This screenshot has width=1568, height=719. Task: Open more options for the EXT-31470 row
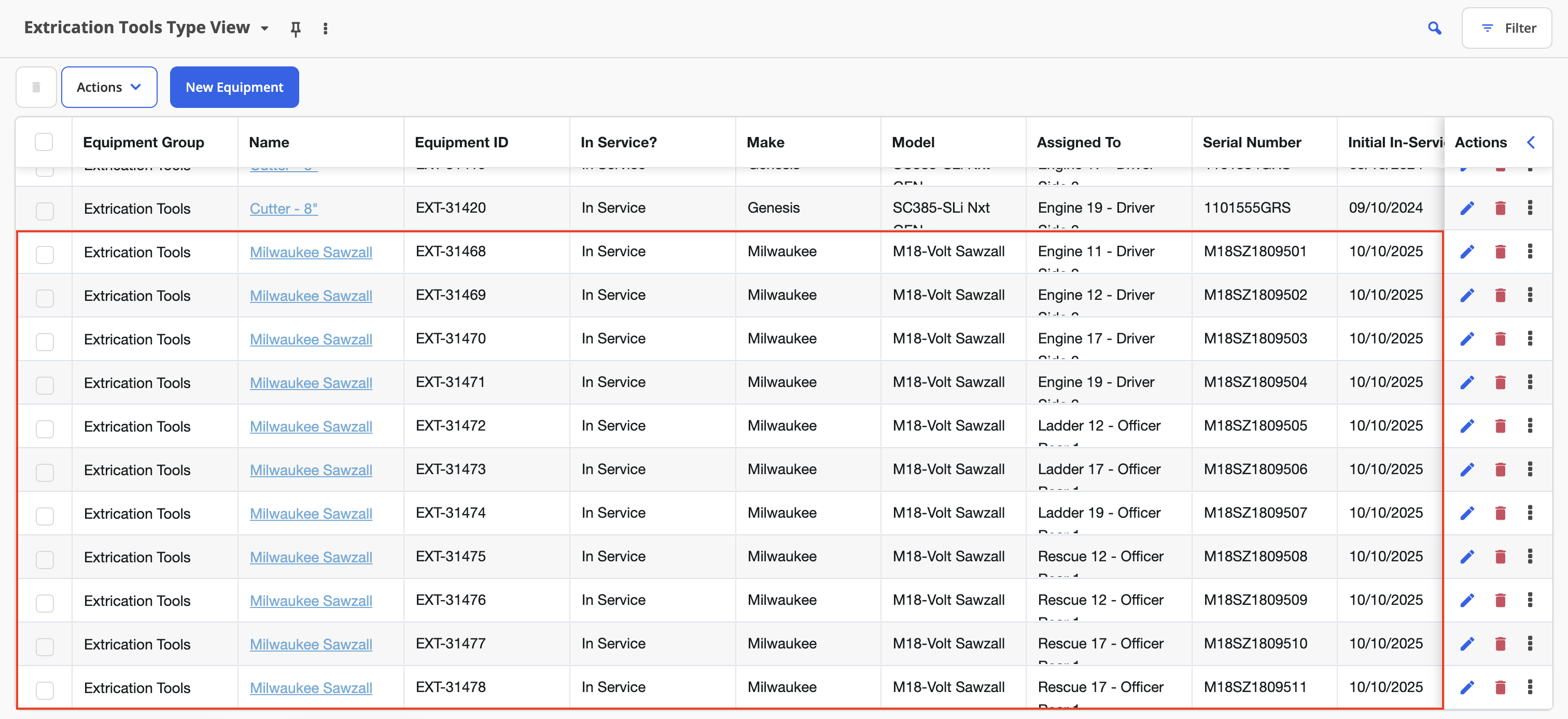click(1530, 339)
